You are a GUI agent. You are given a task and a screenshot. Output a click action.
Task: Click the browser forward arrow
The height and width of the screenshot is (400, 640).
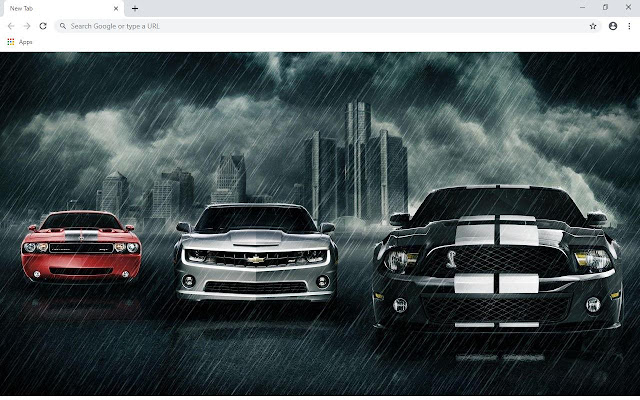[27, 26]
